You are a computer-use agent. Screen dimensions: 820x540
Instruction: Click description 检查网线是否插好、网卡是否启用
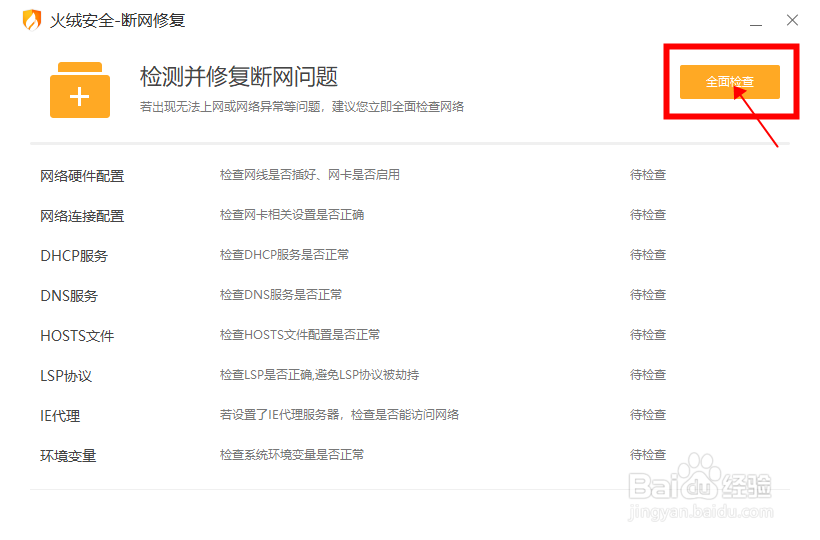click(310, 175)
